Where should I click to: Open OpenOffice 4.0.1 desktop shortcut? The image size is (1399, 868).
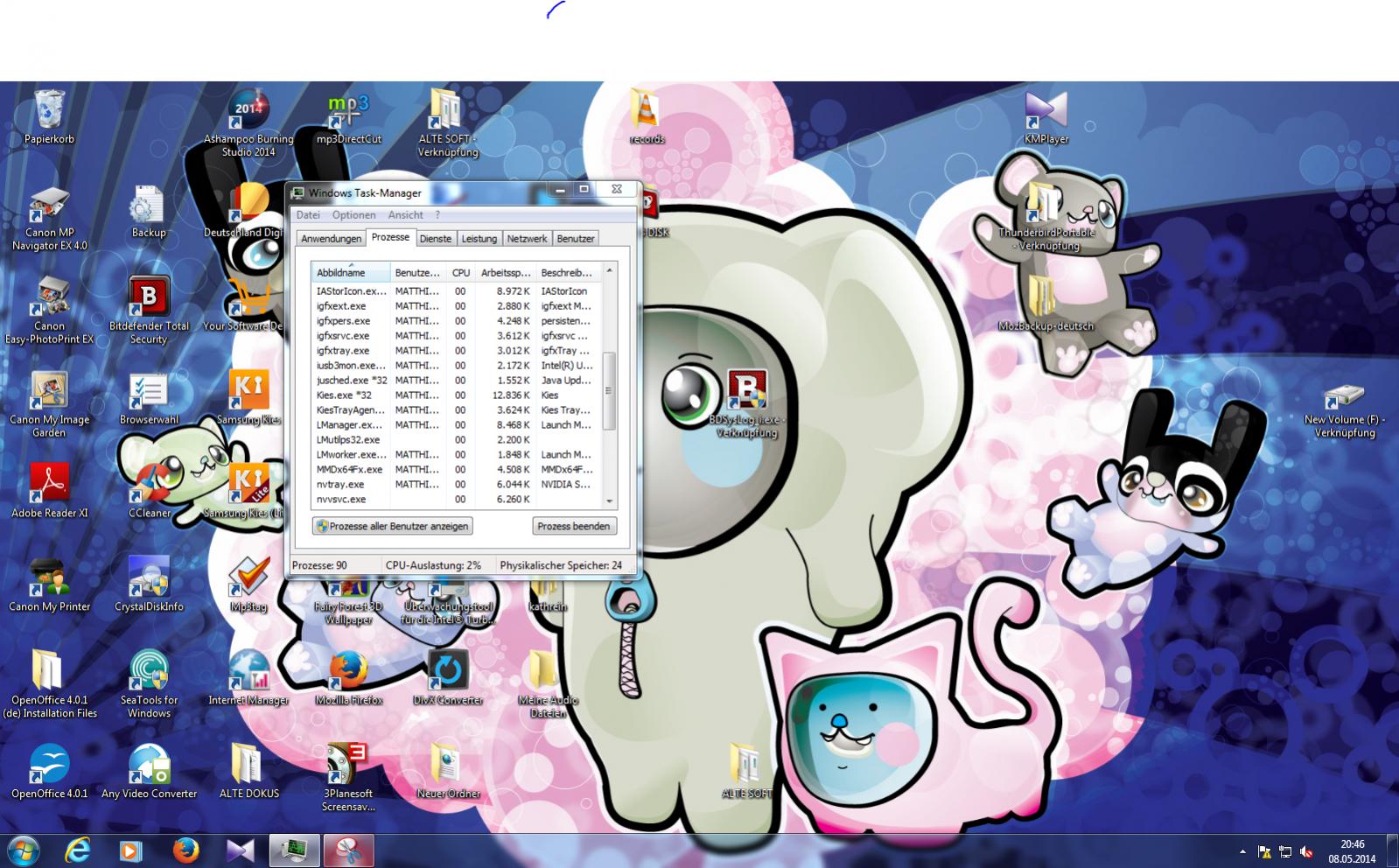(49, 773)
